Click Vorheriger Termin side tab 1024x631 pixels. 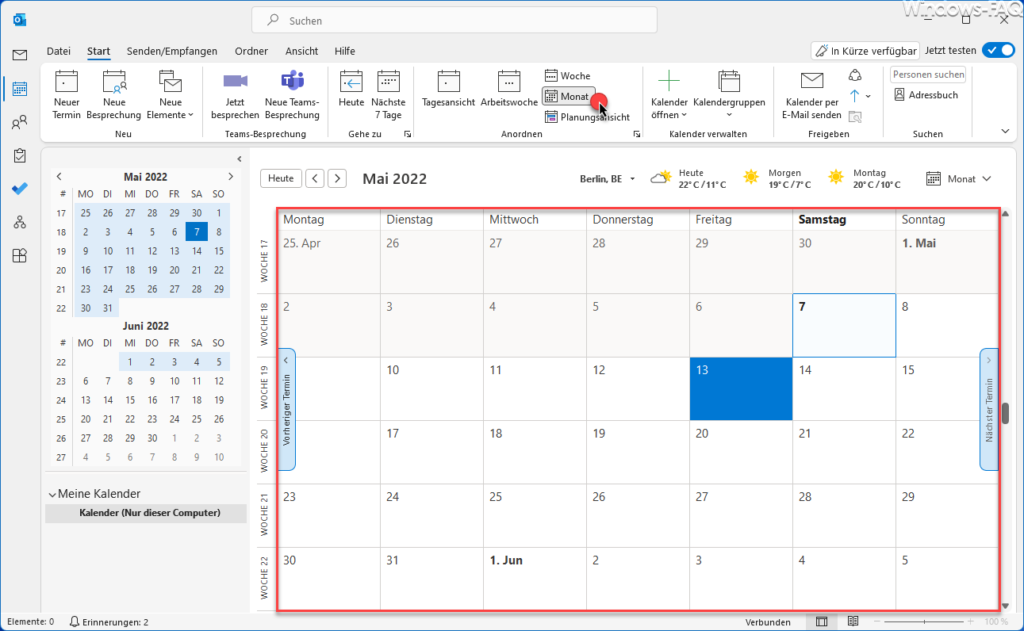[x=287, y=409]
